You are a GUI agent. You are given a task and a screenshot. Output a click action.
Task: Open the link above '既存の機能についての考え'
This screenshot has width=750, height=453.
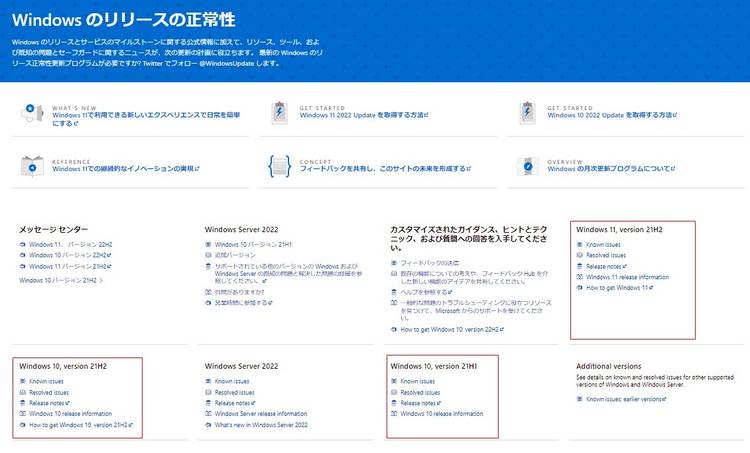tap(430, 263)
